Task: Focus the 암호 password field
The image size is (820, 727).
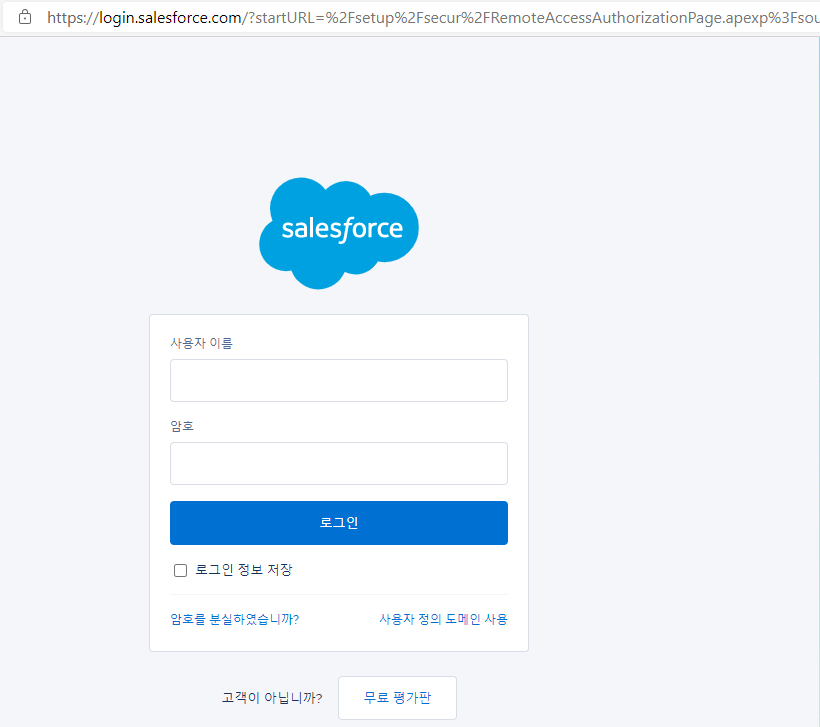Action: 339,463
